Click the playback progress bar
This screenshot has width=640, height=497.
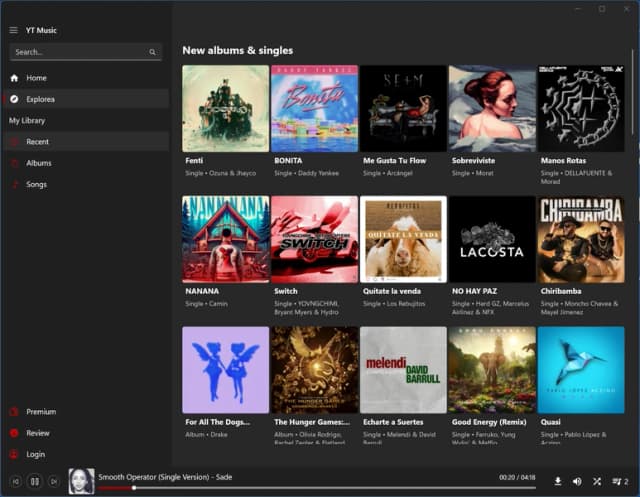[317, 488]
